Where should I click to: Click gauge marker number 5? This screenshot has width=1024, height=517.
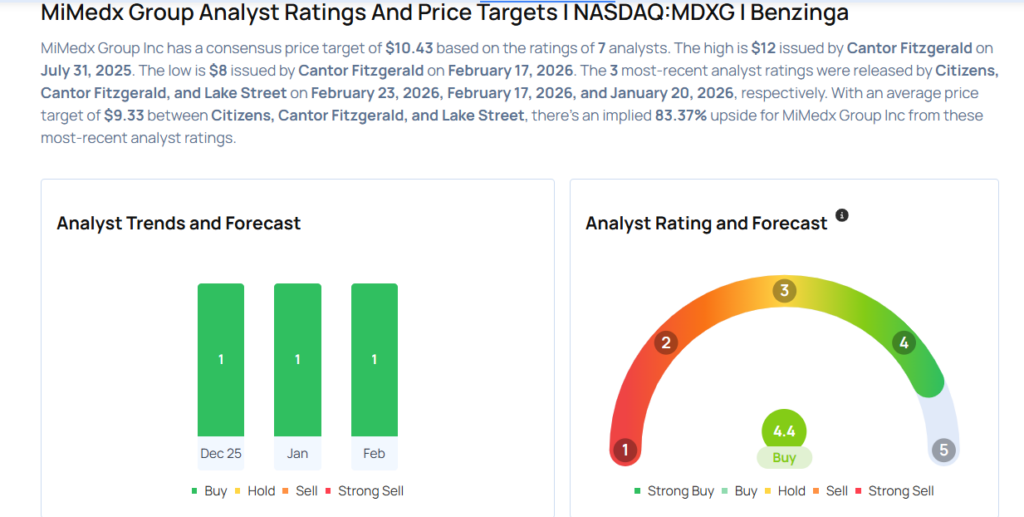point(943,450)
